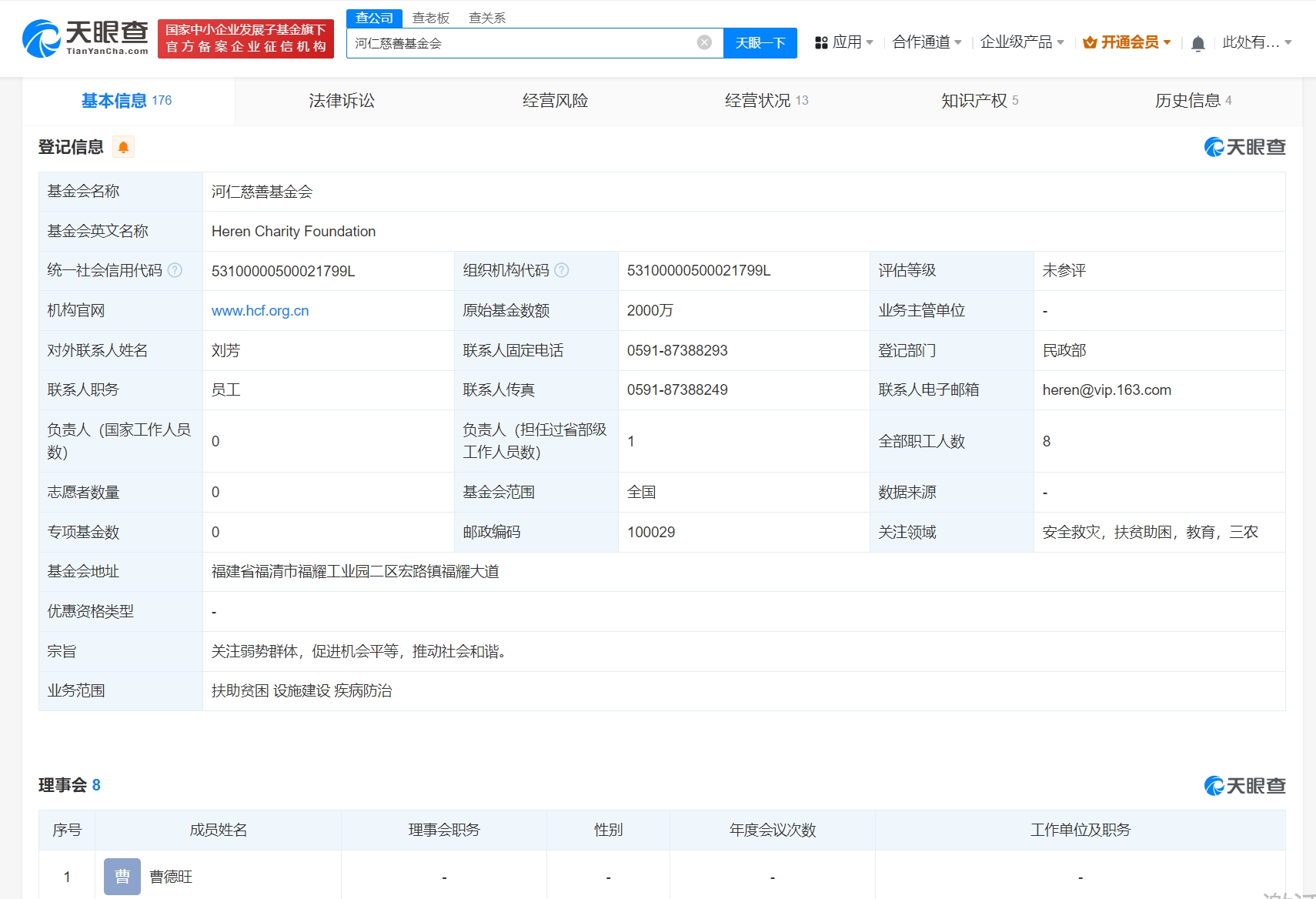
Task: Click the 曹 avatar thumbnail
Action: [122, 876]
